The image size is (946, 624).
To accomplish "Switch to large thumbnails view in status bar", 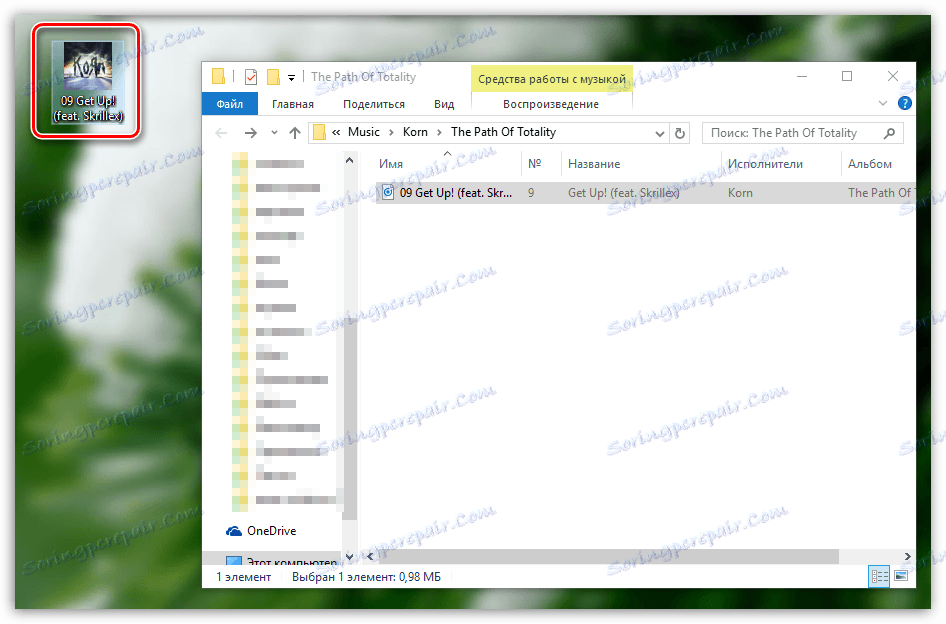I will coord(901,576).
